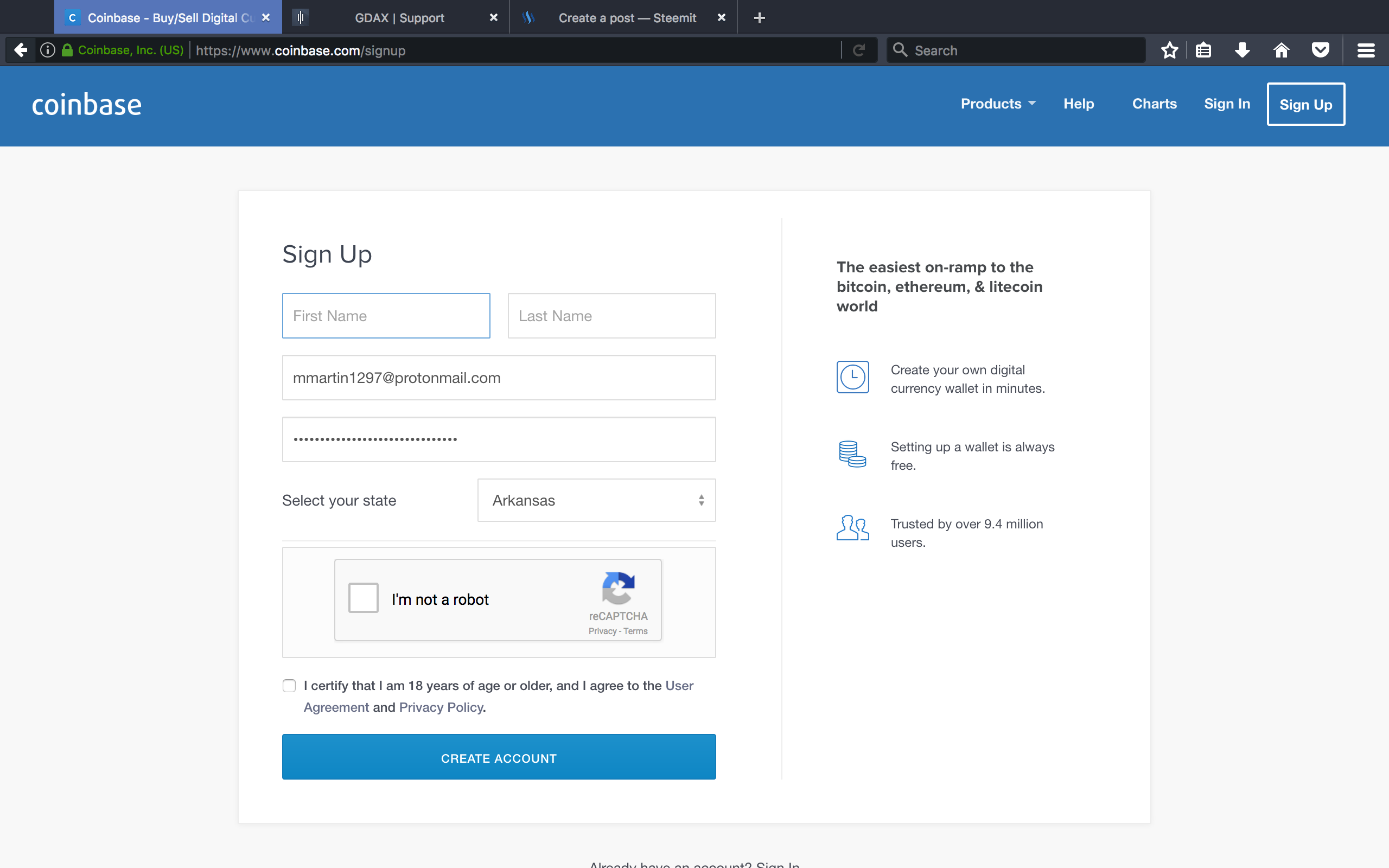Click the green secure padlock icon

(67, 50)
